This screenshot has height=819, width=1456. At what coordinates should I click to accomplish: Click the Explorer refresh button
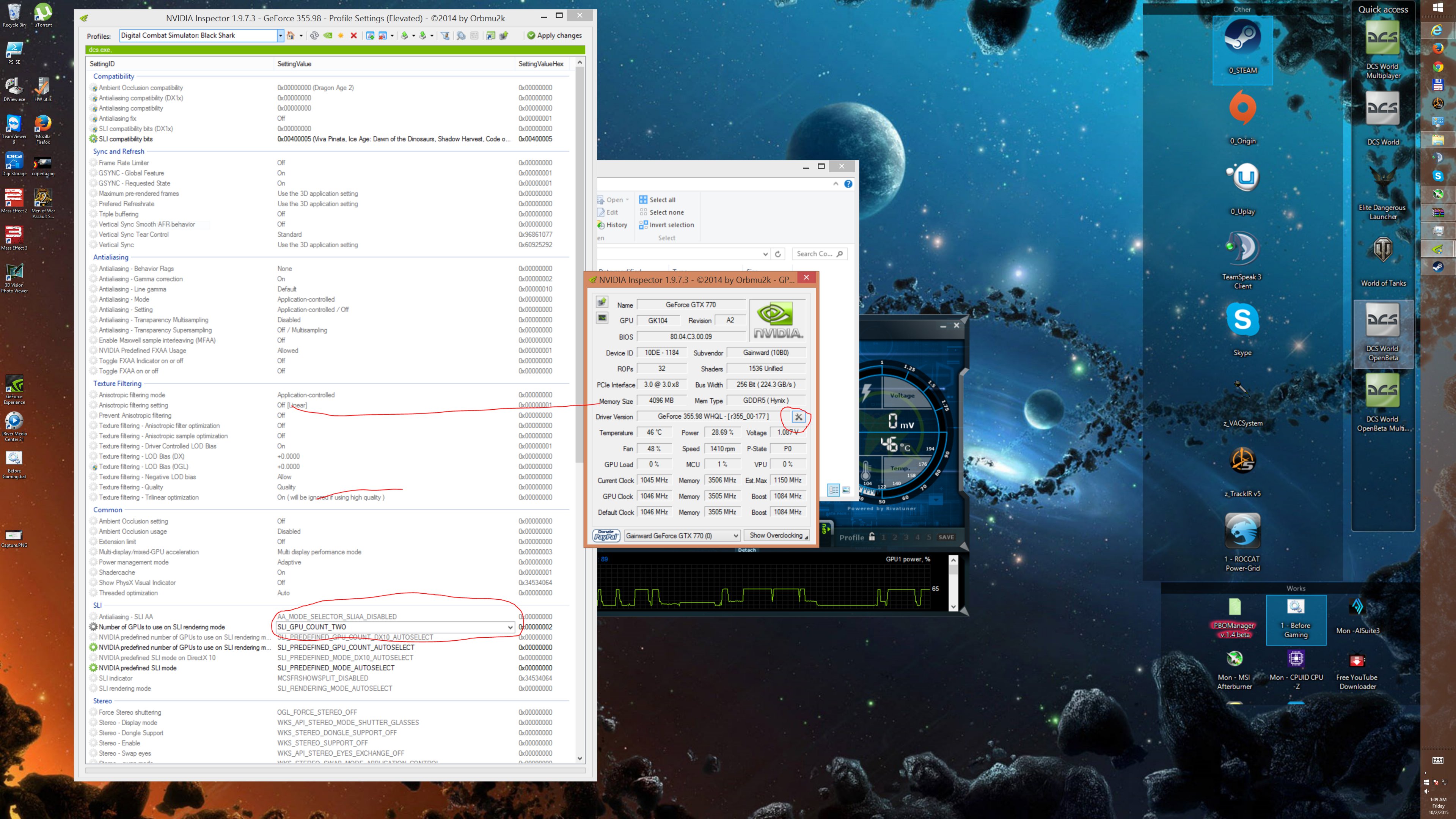tap(778, 254)
